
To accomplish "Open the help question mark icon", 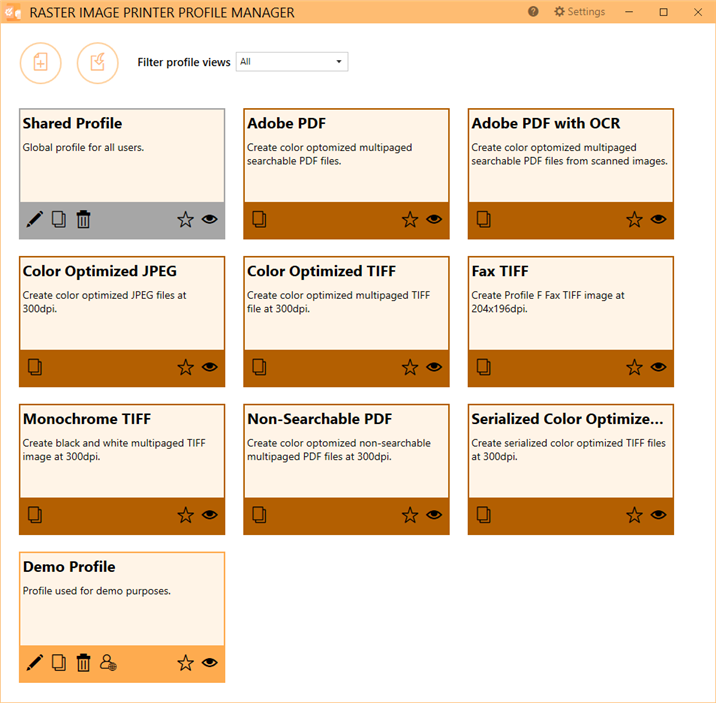I will point(533,12).
